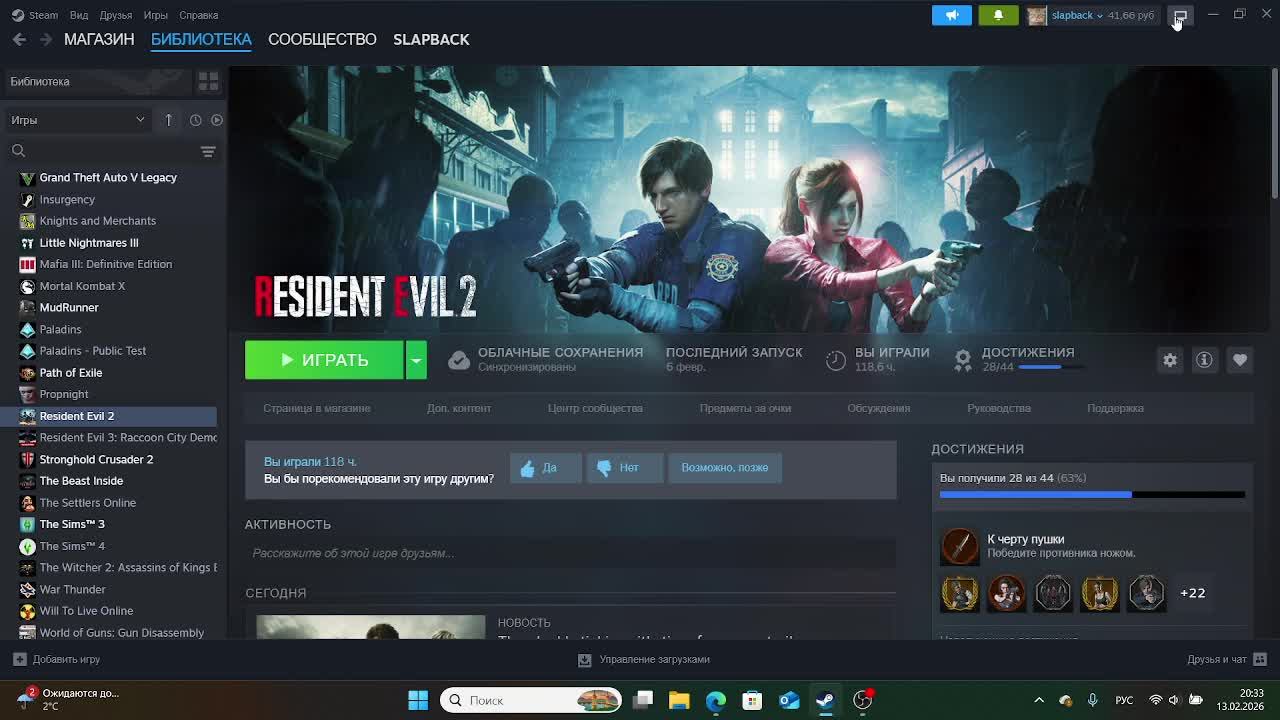The width and height of the screenshot is (1280, 720).
Task: Open the announcements megaphone button
Action: point(951,15)
